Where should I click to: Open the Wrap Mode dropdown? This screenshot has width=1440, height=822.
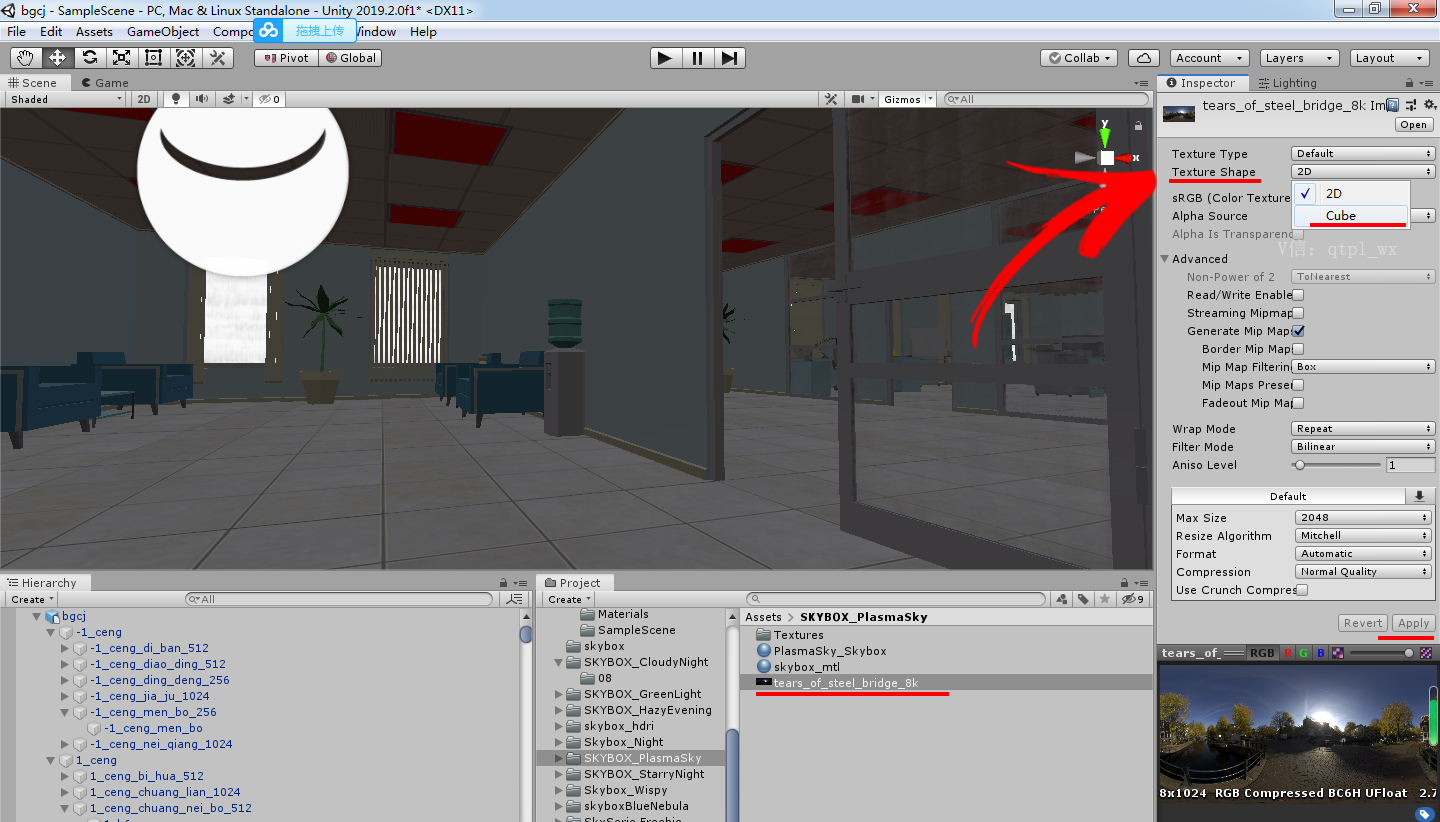1363,429
